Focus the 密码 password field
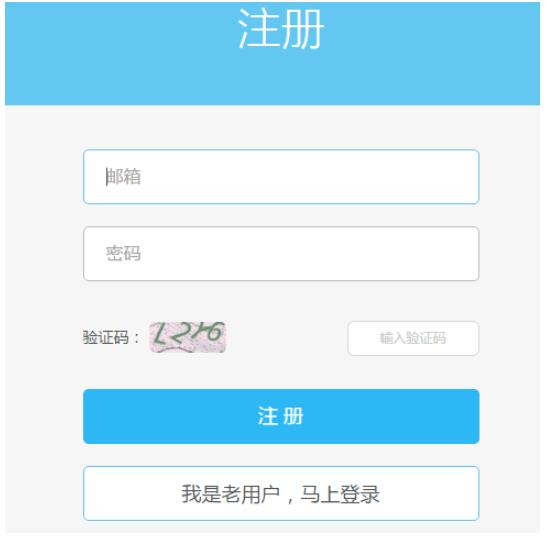The width and height of the screenshot is (547, 539). (281, 253)
